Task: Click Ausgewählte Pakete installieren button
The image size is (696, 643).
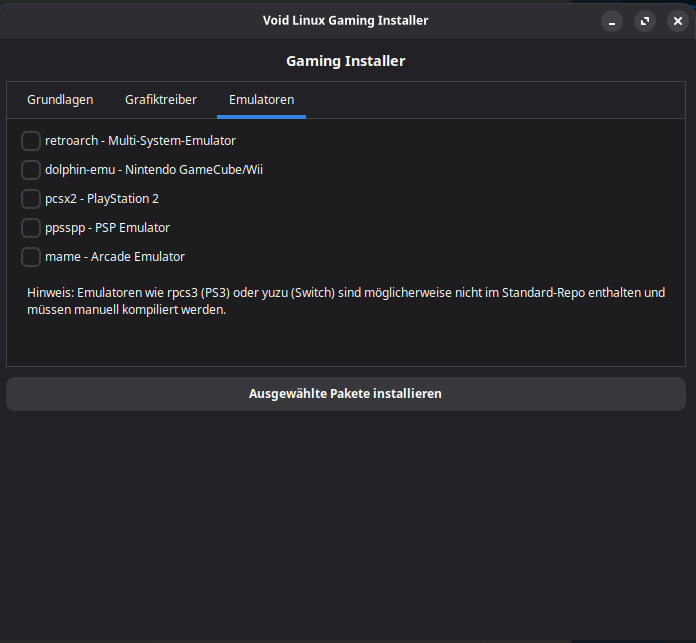Action: click(x=345, y=394)
